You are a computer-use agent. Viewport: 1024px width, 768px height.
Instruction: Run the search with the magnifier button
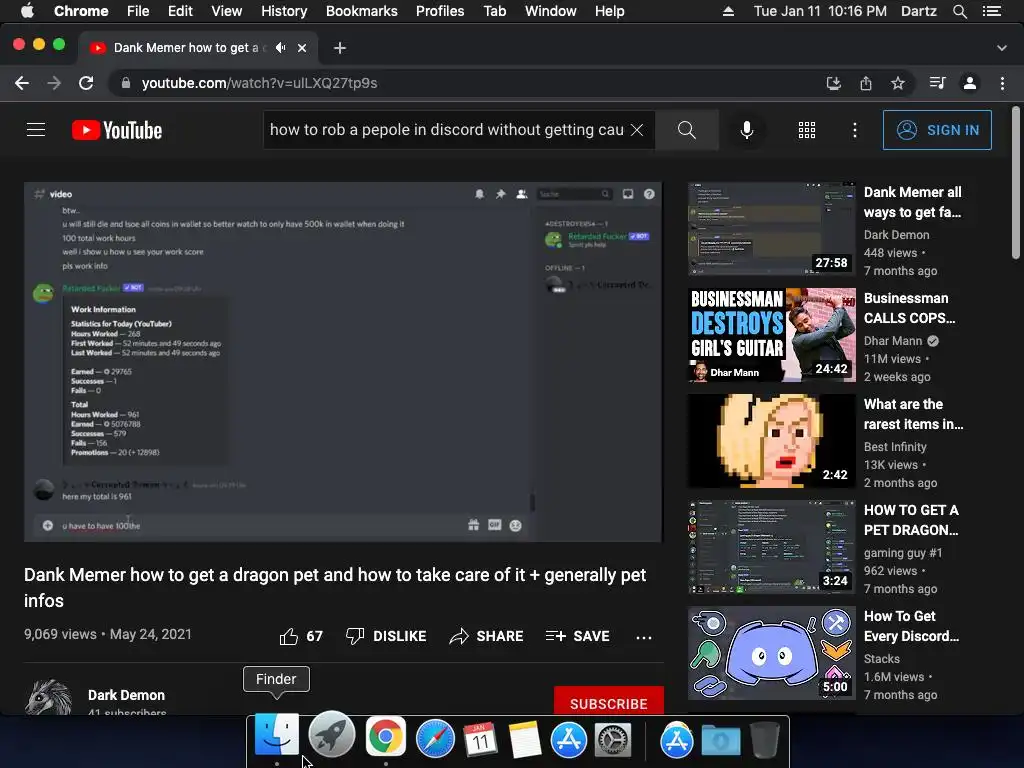pyautogui.click(x=686, y=130)
